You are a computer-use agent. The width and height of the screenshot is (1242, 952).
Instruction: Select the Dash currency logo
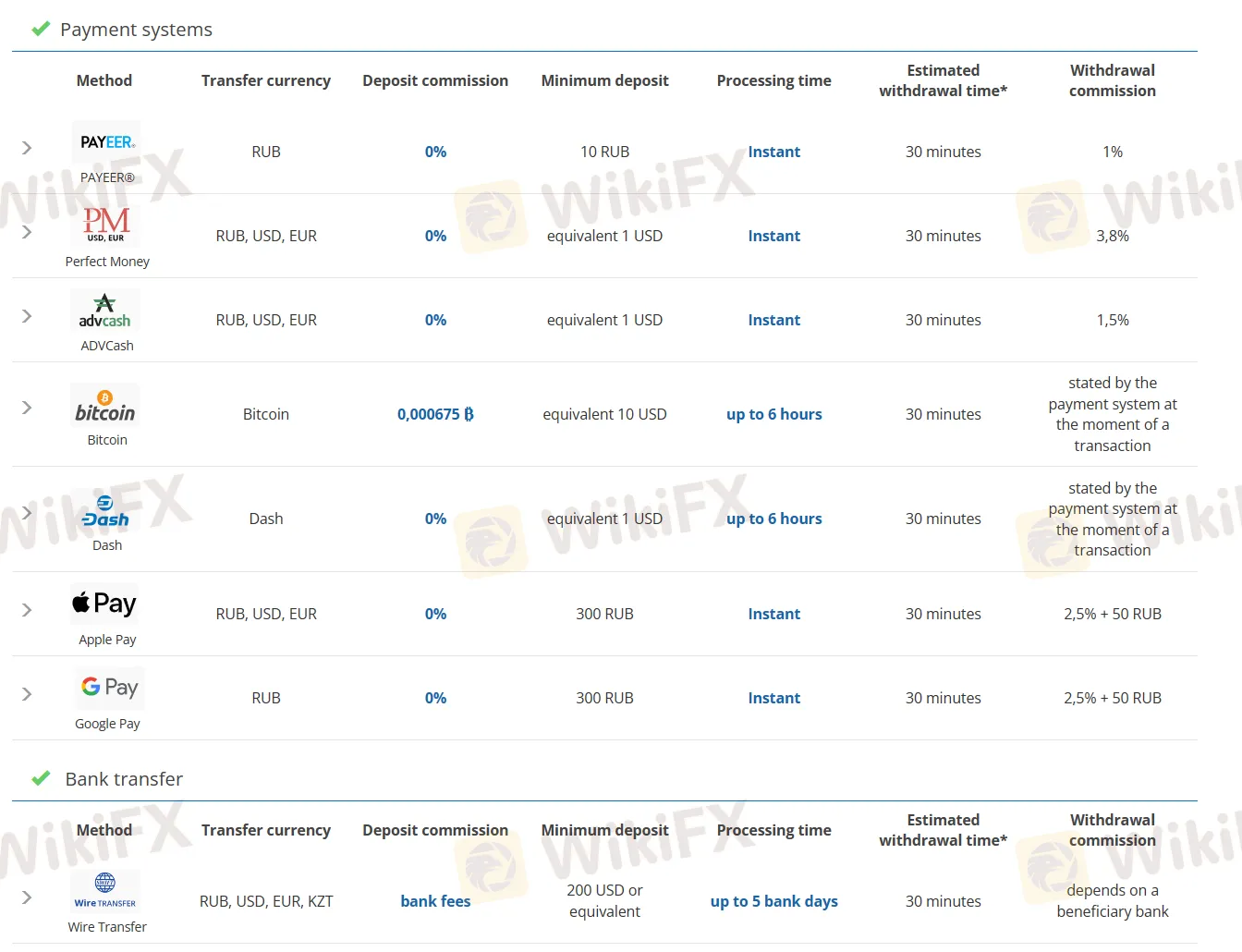click(105, 510)
